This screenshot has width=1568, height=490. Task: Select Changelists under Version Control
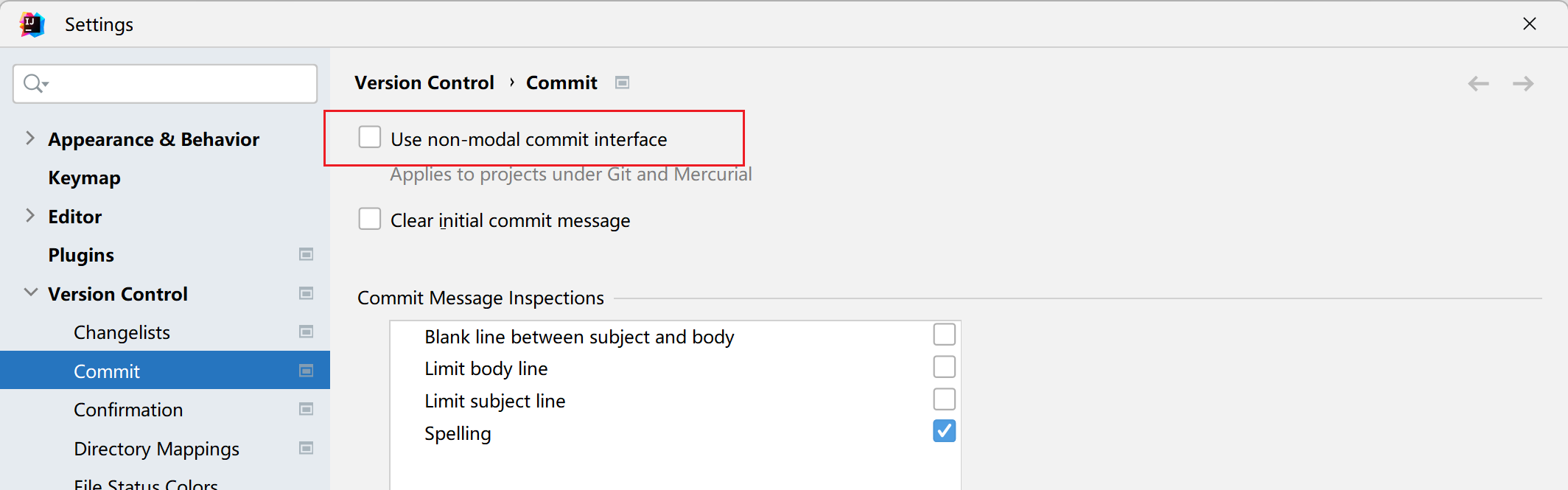[x=122, y=332]
